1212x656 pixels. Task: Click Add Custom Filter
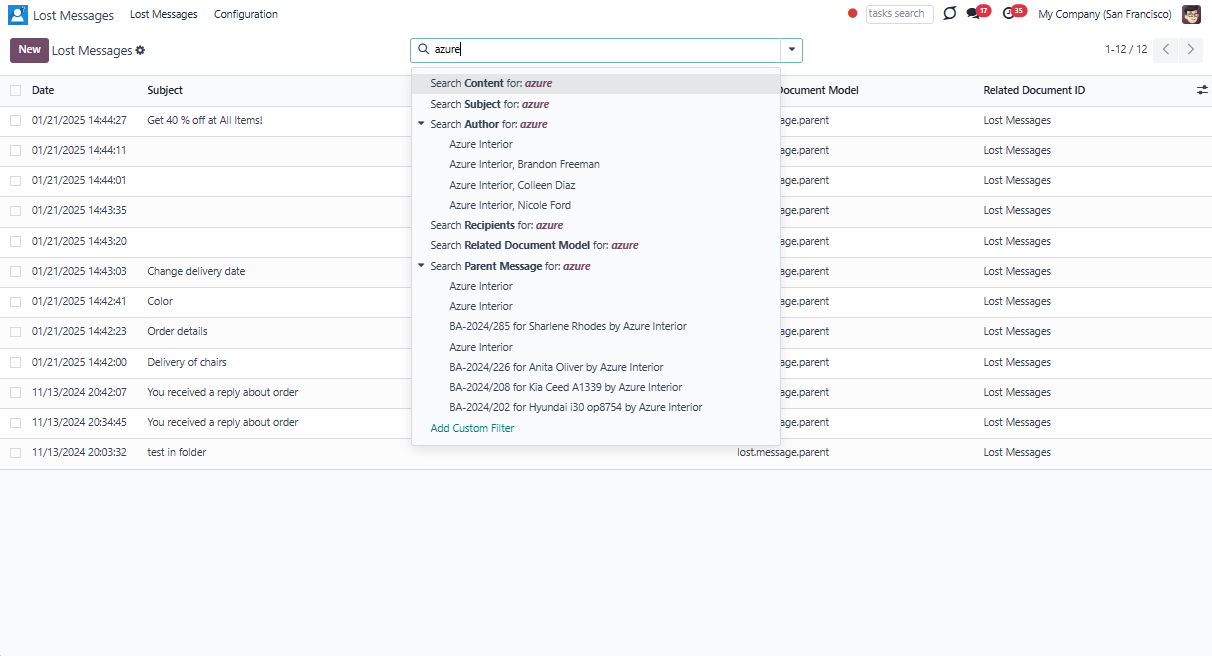(x=472, y=428)
